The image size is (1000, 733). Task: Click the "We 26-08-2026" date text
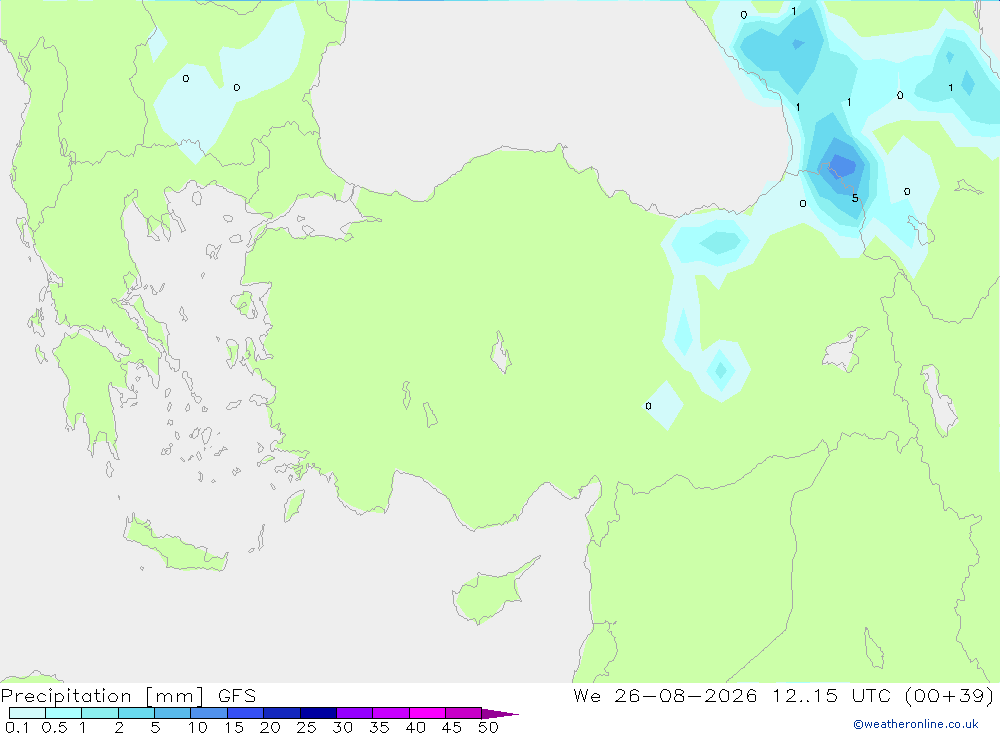pyautogui.click(x=665, y=696)
